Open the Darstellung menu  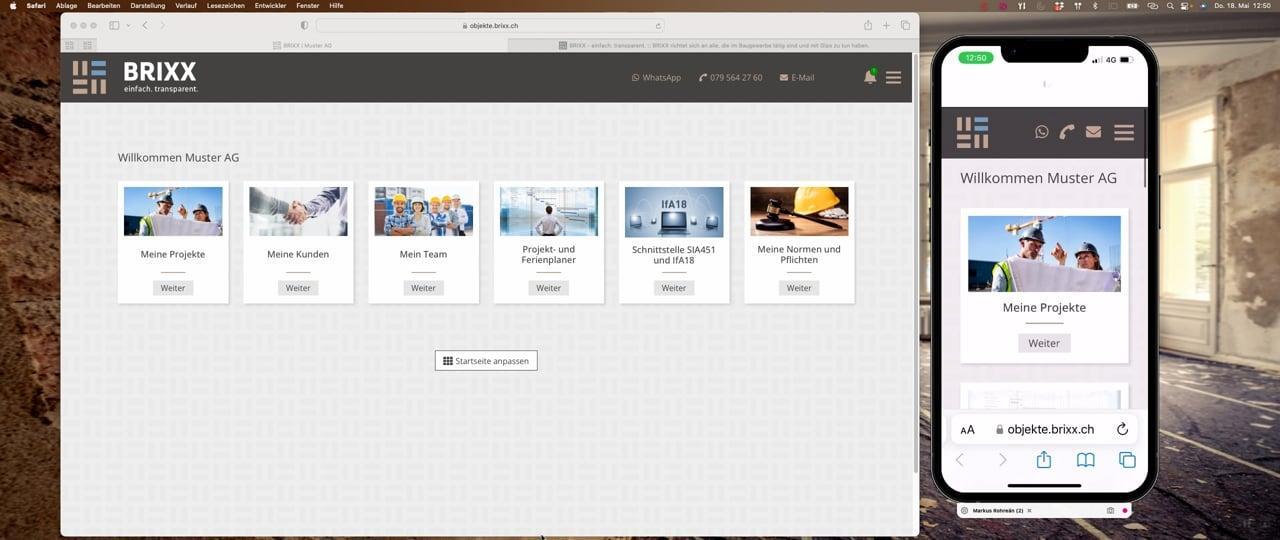click(x=148, y=5)
